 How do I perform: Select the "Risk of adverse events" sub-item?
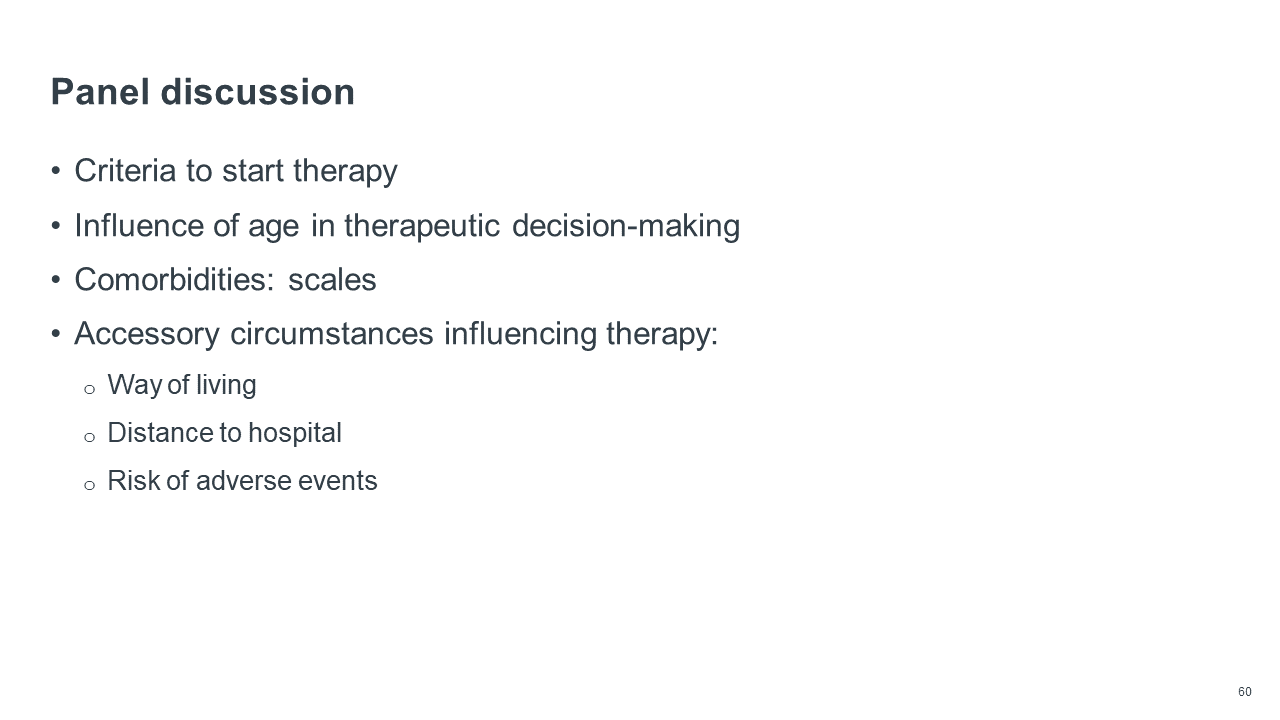(242, 481)
